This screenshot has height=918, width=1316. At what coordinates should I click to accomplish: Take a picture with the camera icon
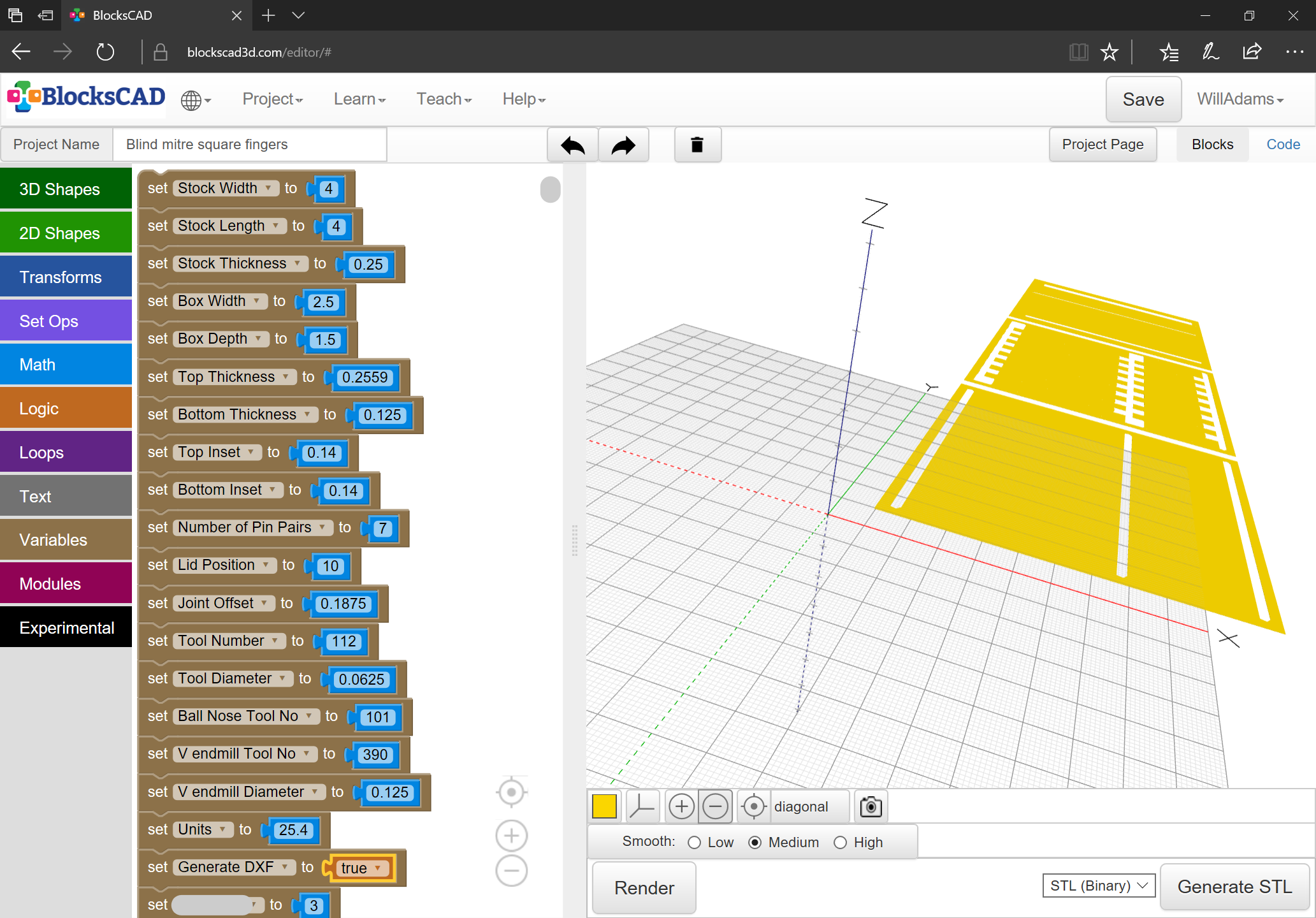tap(871, 806)
